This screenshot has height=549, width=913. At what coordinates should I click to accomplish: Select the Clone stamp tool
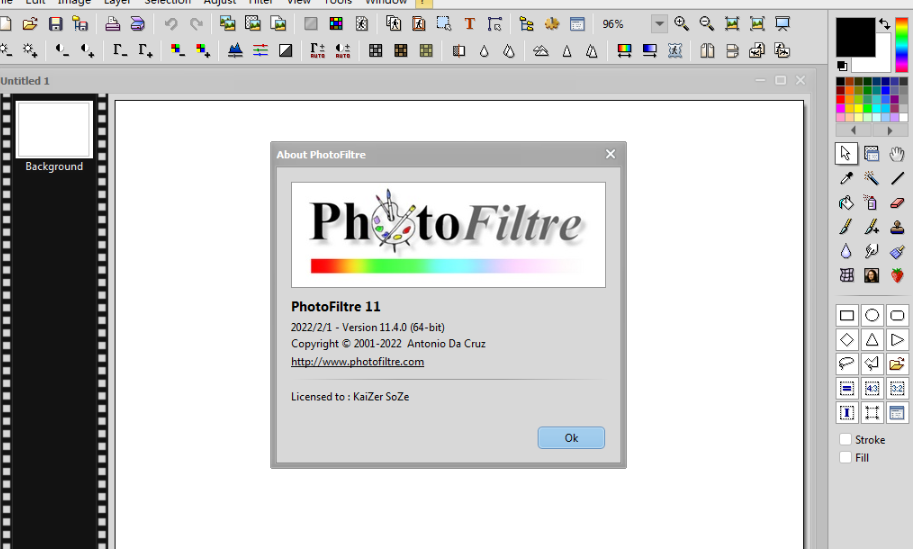click(x=897, y=227)
